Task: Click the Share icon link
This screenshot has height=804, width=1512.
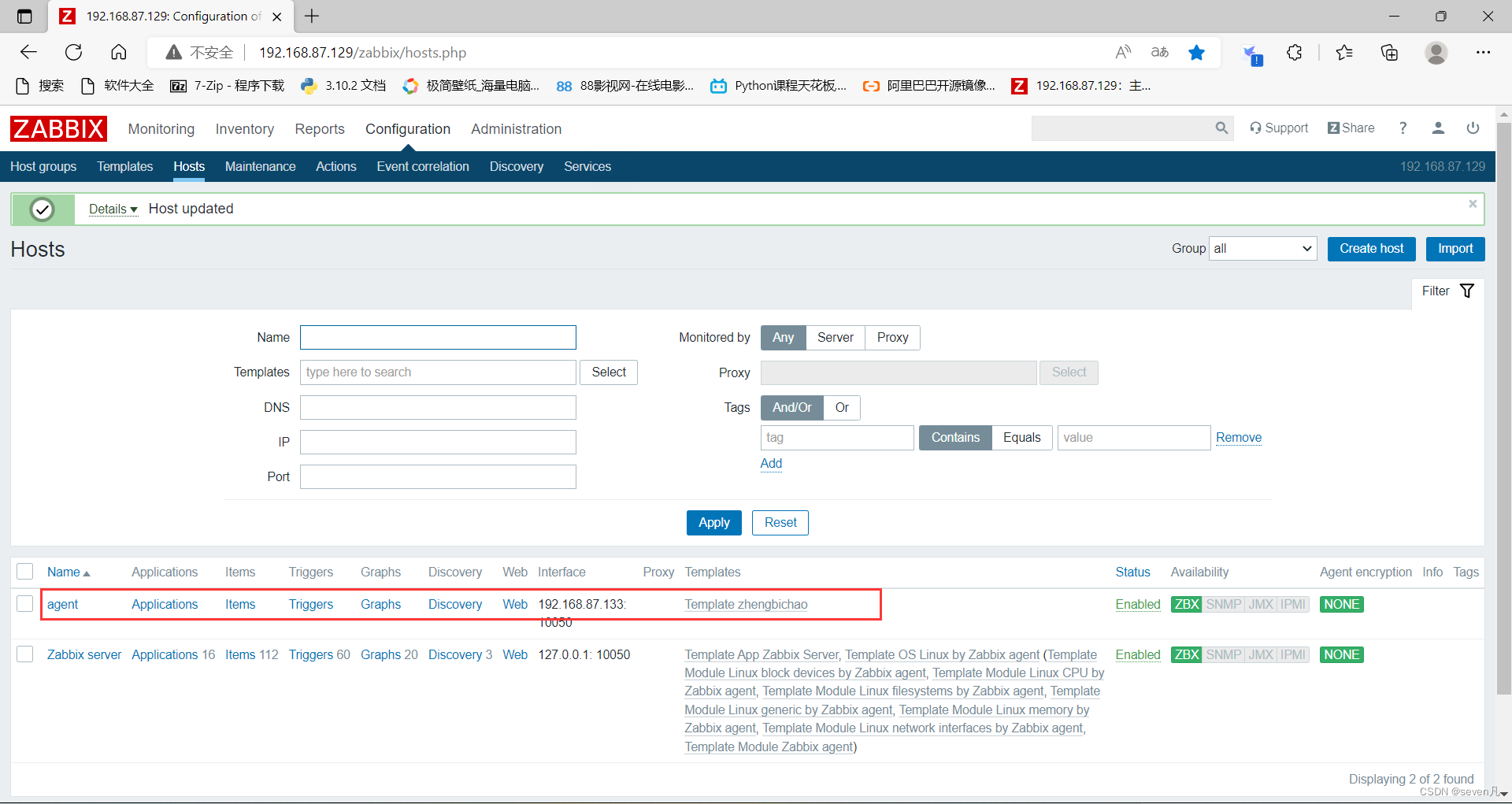Action: pos(1351,128)
